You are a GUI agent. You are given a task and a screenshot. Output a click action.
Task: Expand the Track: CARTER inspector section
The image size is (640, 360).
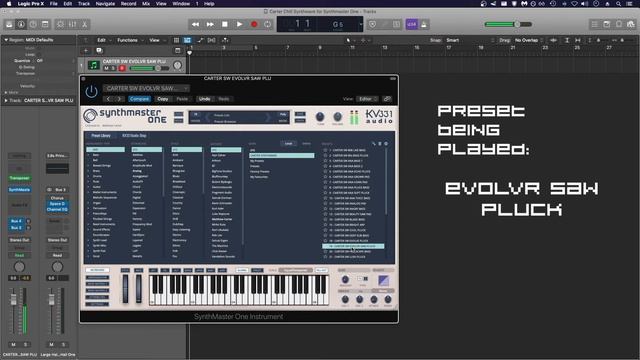(6, 100)
